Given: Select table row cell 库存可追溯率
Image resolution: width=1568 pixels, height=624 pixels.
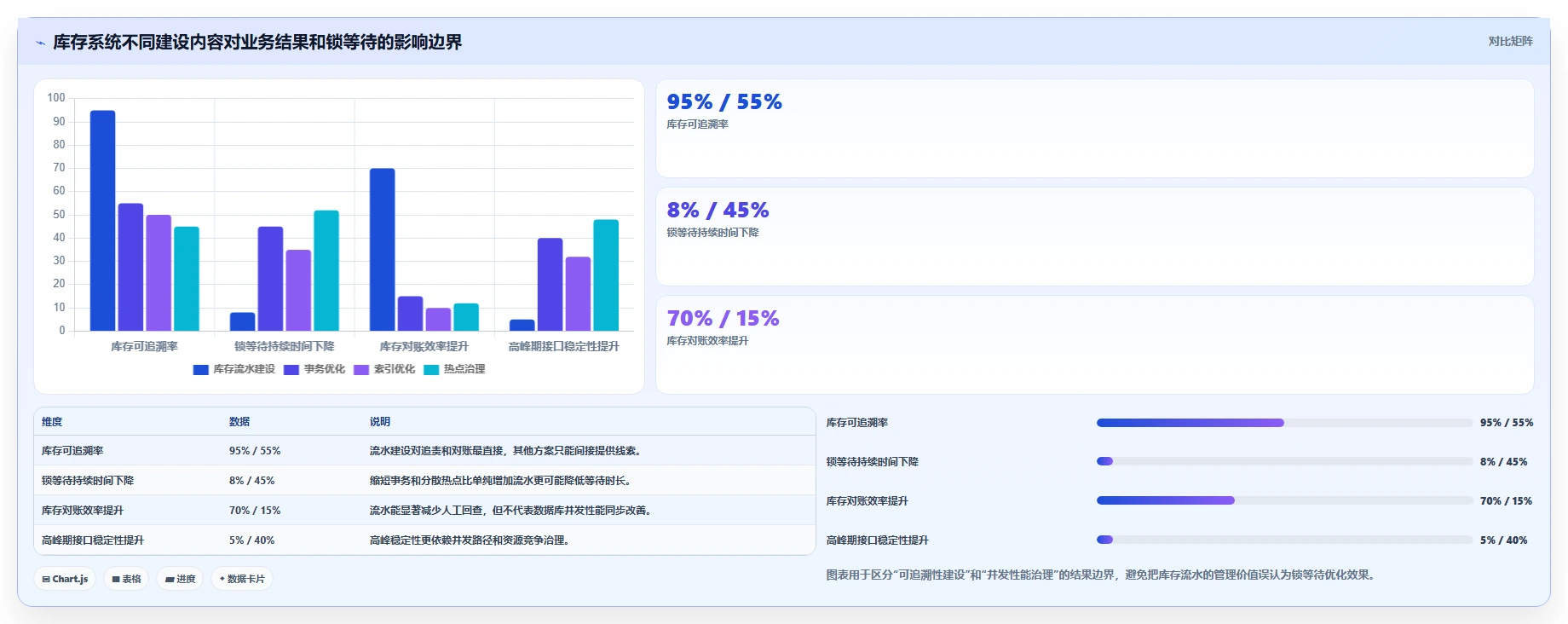Looking at the screenshot, I should click(72, 451).
